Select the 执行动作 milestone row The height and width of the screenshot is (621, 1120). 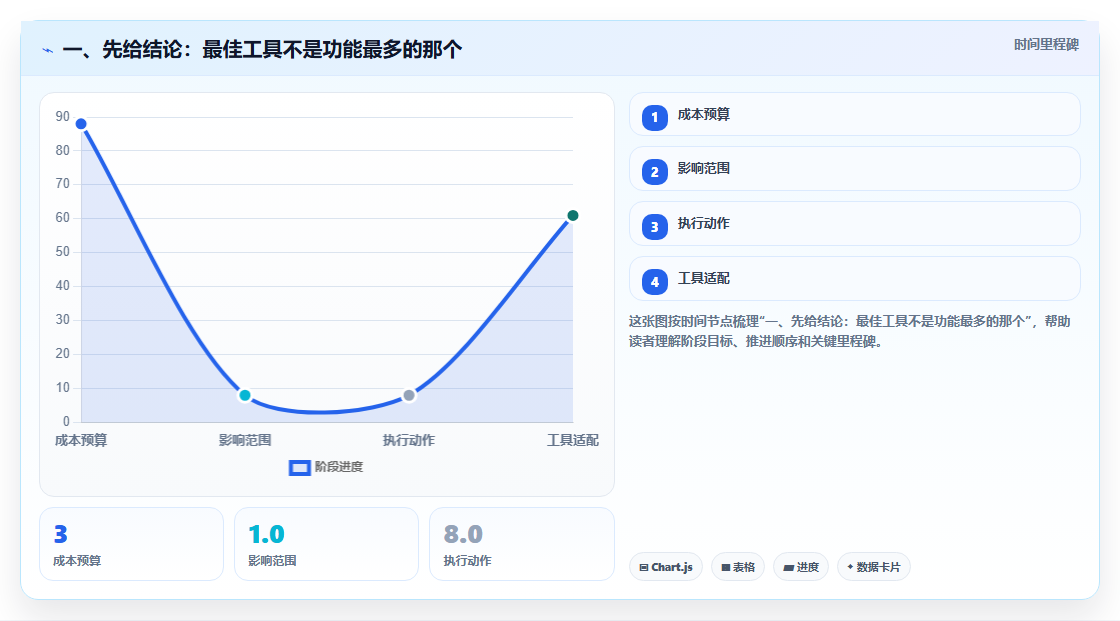coord(854,224)
